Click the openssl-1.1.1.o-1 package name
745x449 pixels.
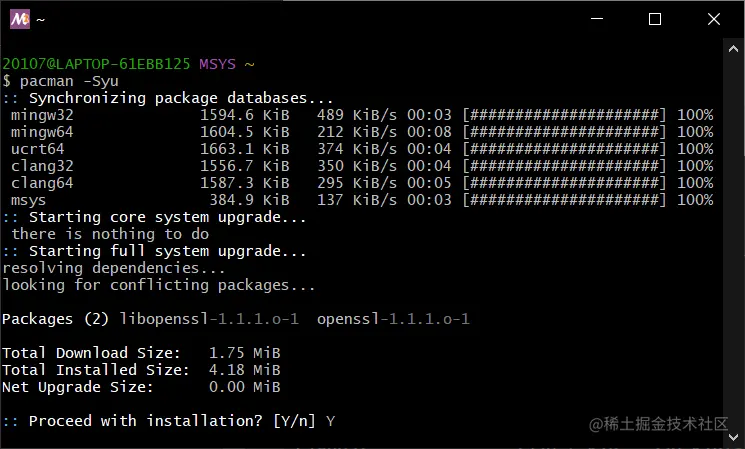pos(393,319)
